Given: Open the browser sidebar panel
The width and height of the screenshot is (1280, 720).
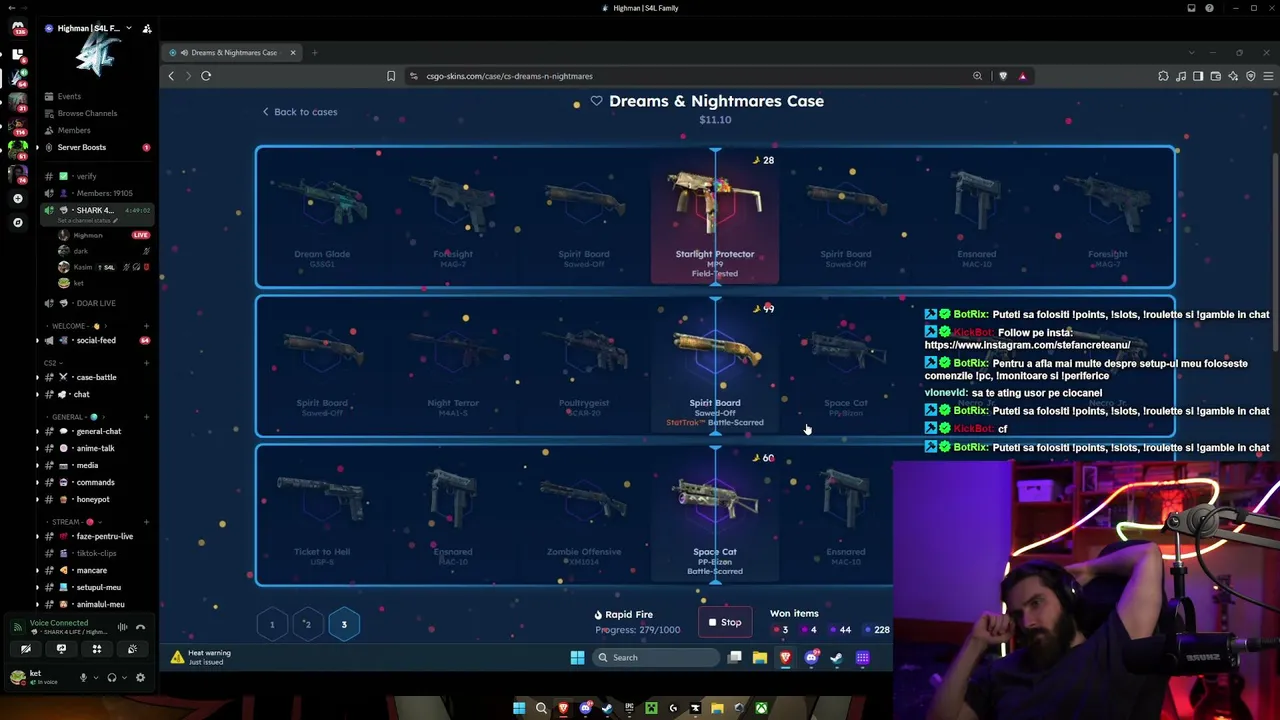Looking at the screenshot, I should 1198,76.
